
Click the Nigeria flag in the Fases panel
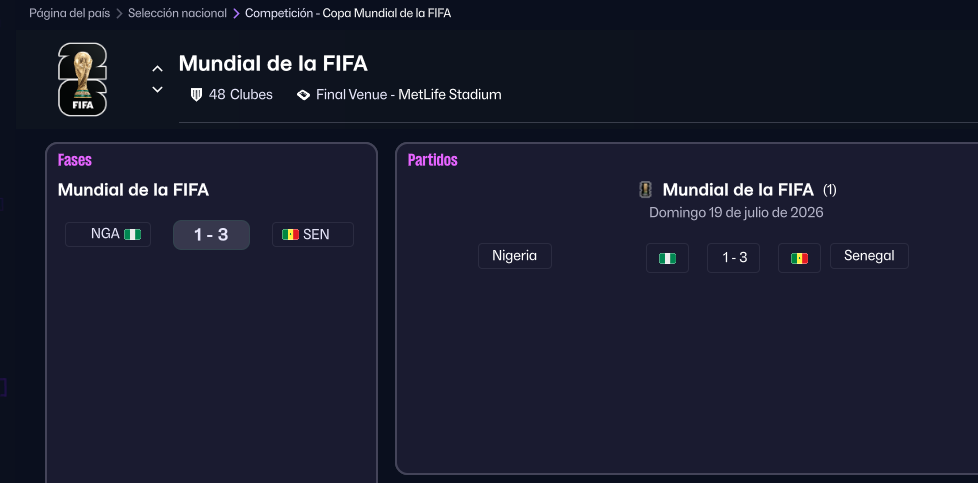(x=132, y=234)
